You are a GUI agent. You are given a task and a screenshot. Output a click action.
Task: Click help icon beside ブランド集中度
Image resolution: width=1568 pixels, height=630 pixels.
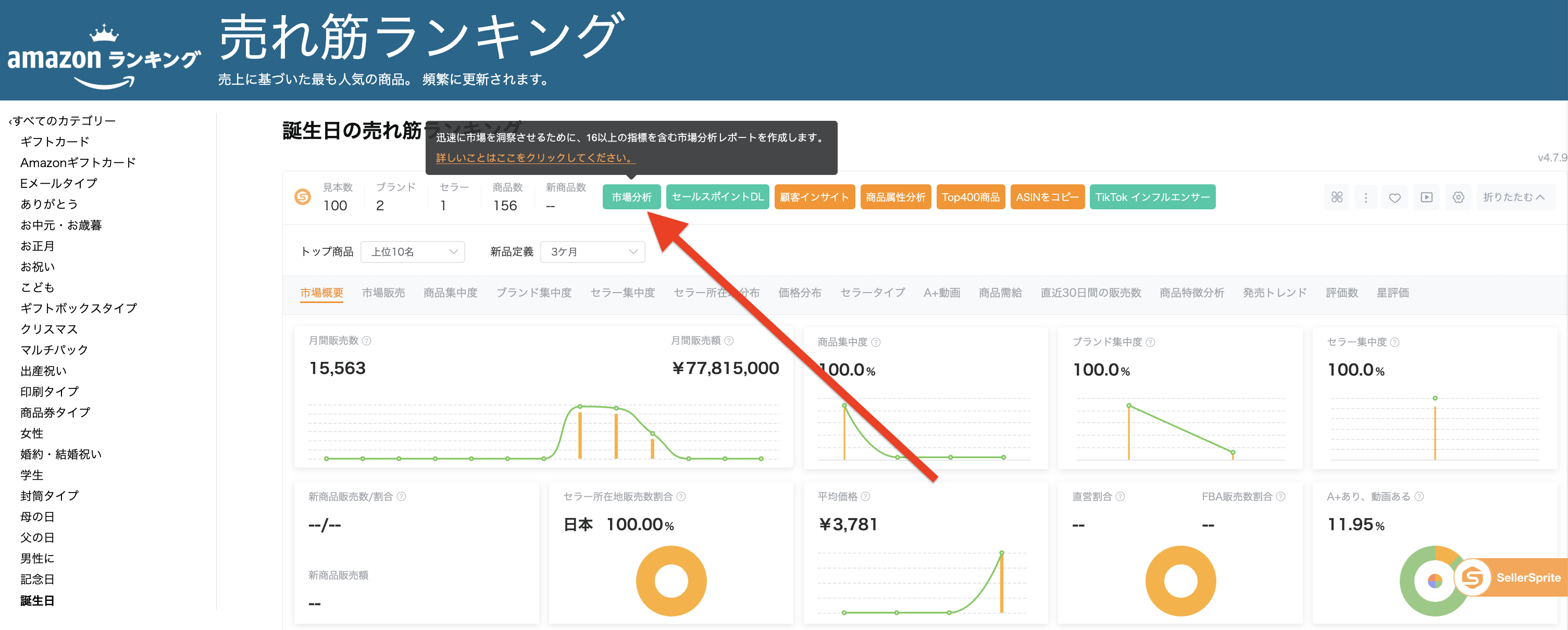[x=1150, y=343]
